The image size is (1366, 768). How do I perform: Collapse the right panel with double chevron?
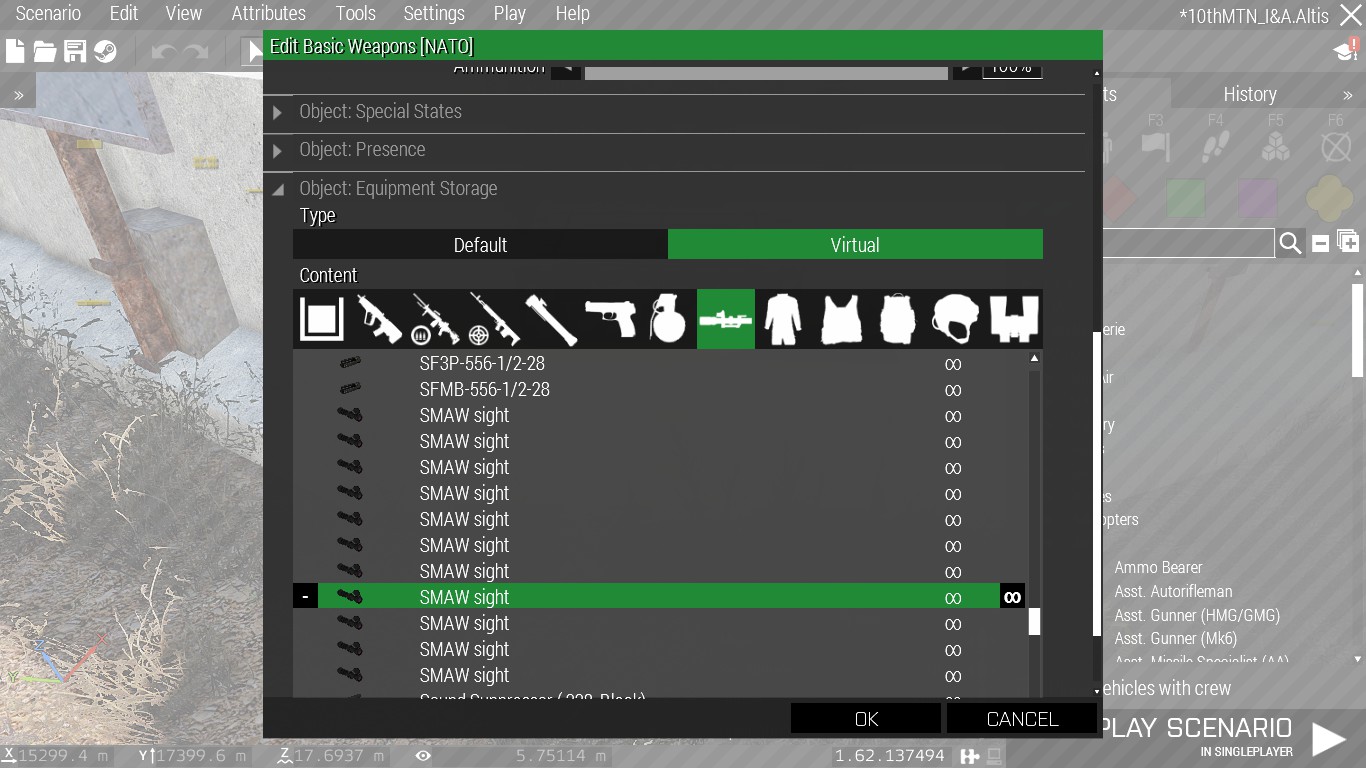click(1348, 95)
